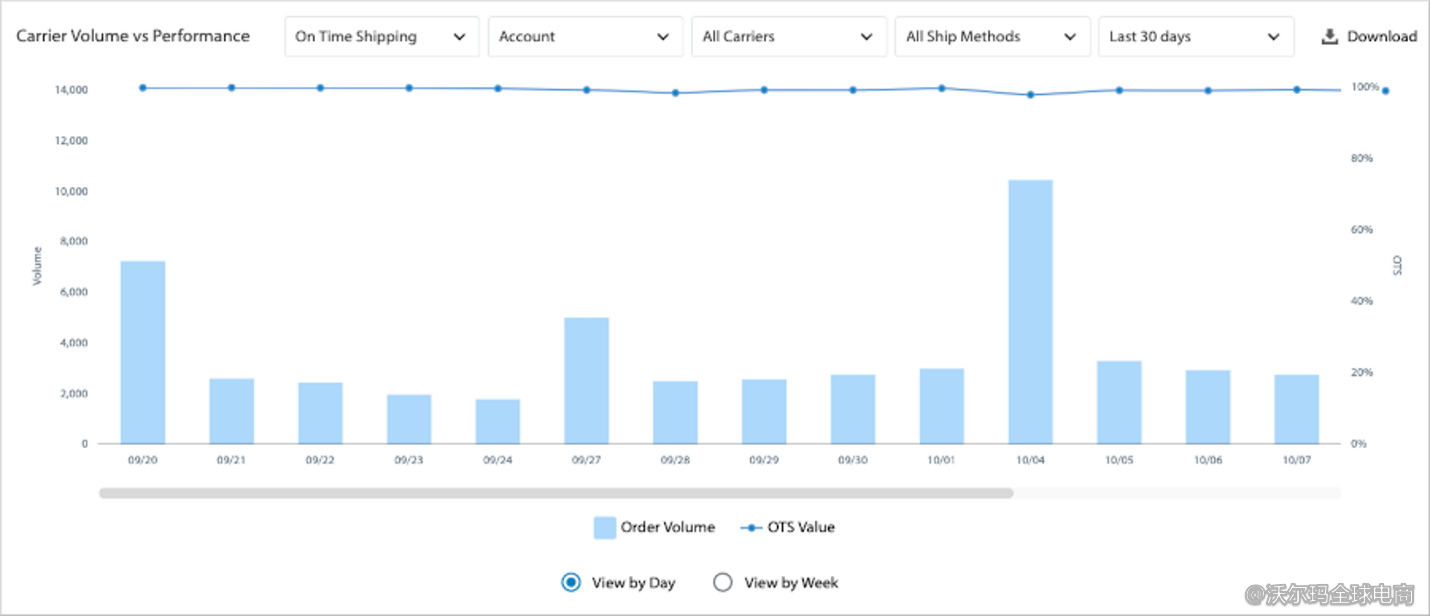The image size is (1430, 616).
Task: Click the OTS Value line marker in the legend
Action: (x=749, y=527)
